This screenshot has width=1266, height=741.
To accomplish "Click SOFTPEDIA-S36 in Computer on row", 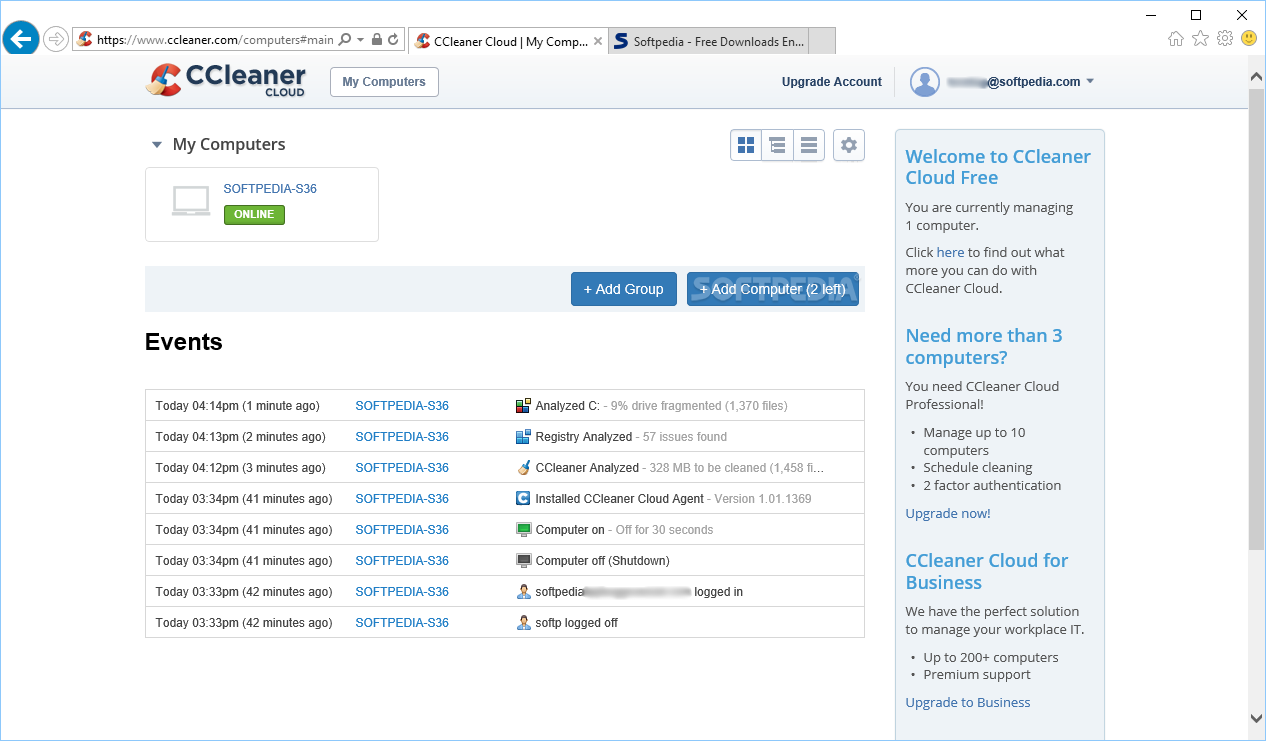I will (x=402, y=530).
